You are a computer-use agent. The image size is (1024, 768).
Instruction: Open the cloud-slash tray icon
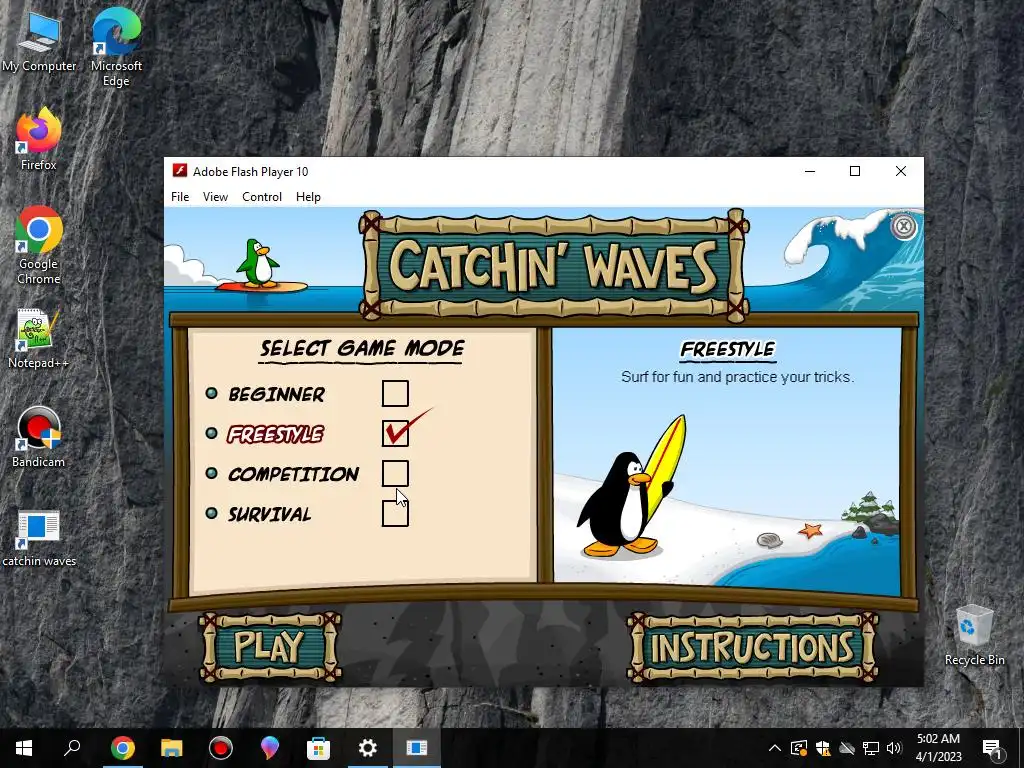[847, 748]
